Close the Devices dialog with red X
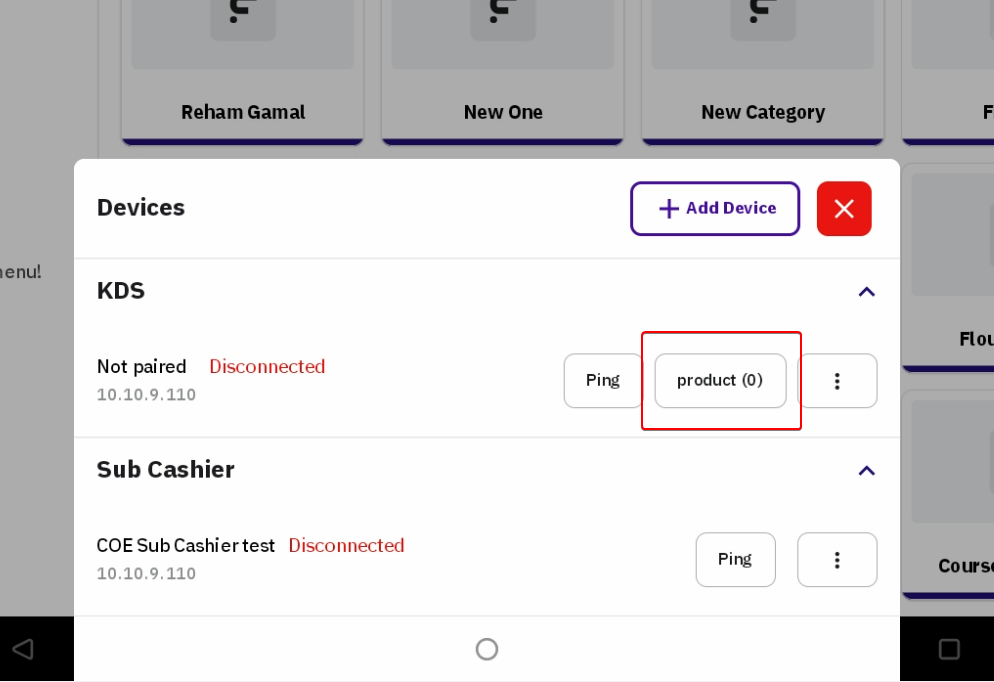Image resolution: width=994 pixels, height=682 pixels. 844,208
